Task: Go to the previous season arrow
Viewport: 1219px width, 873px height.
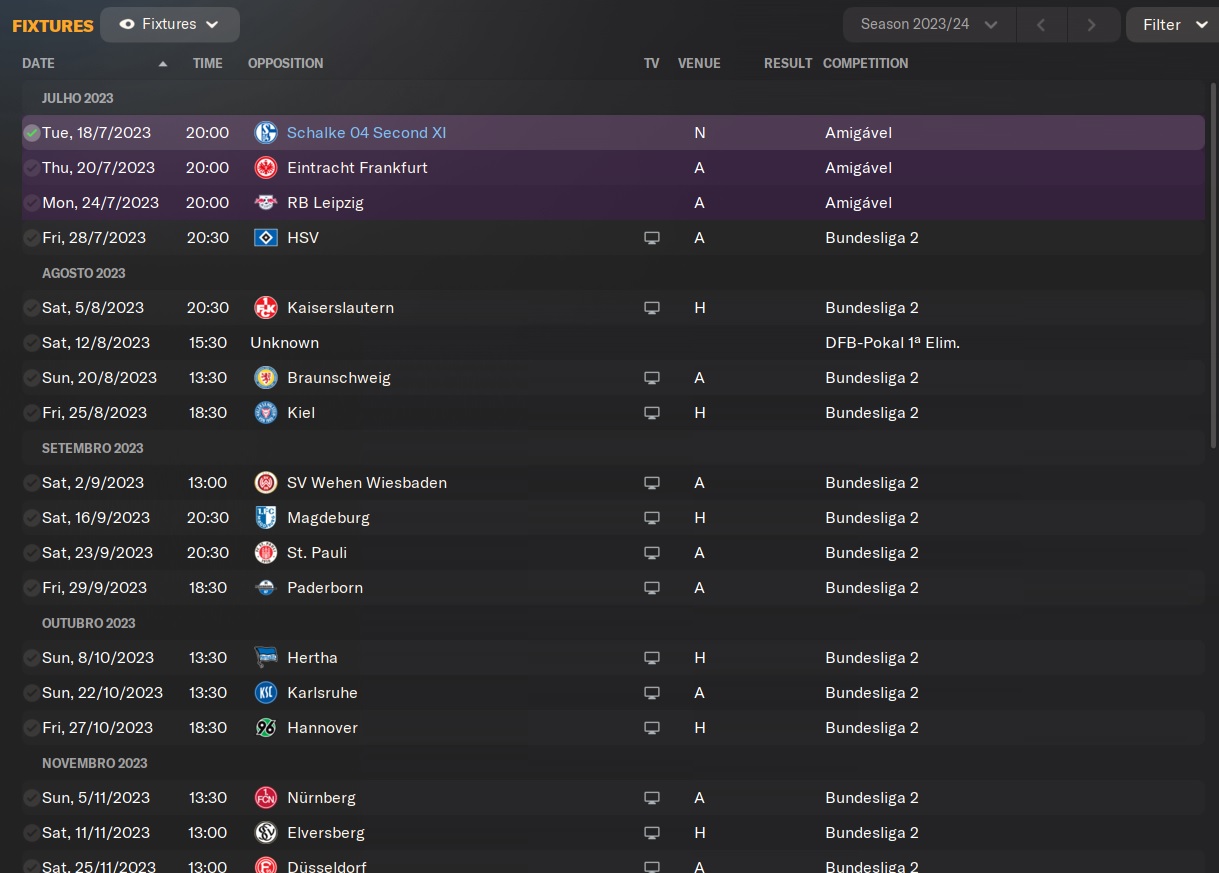Action: click(x=1041, y=24)
